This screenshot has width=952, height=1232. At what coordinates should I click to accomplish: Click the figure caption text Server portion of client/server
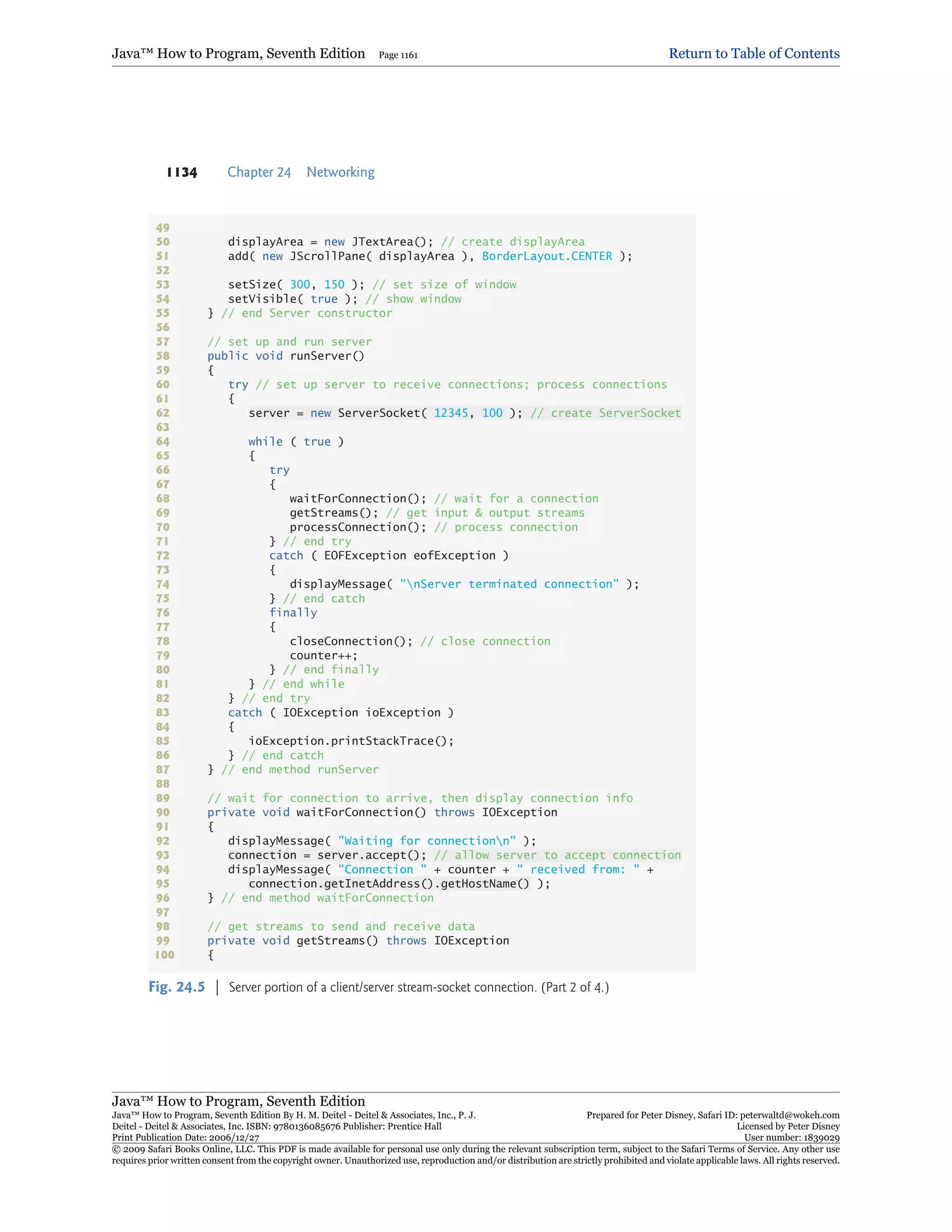[418, 987]
